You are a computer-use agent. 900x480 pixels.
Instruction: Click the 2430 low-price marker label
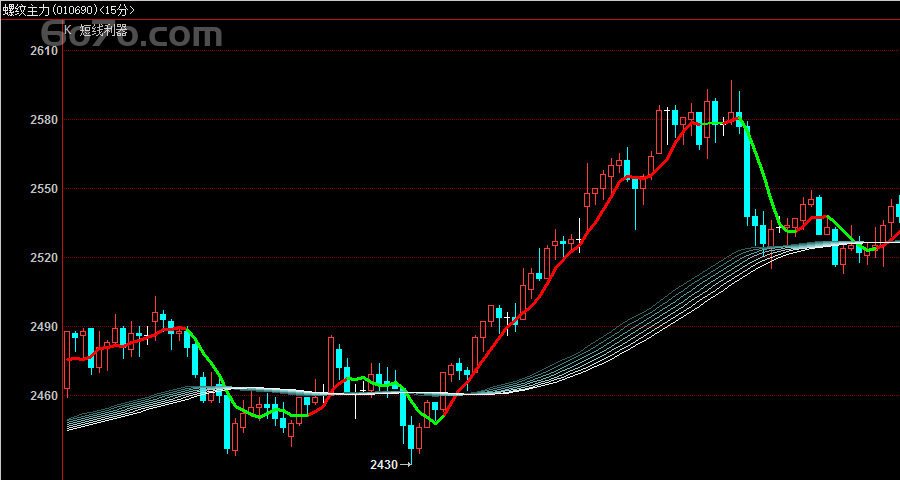click(x=384, y=464)
